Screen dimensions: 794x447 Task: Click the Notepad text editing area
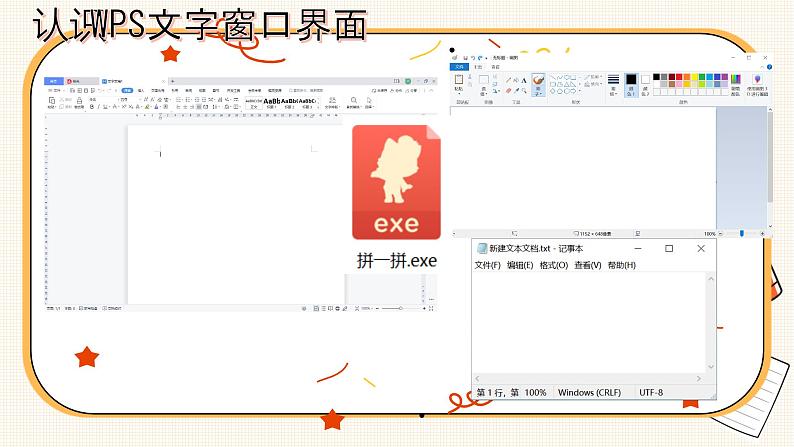tap(589, 323)
